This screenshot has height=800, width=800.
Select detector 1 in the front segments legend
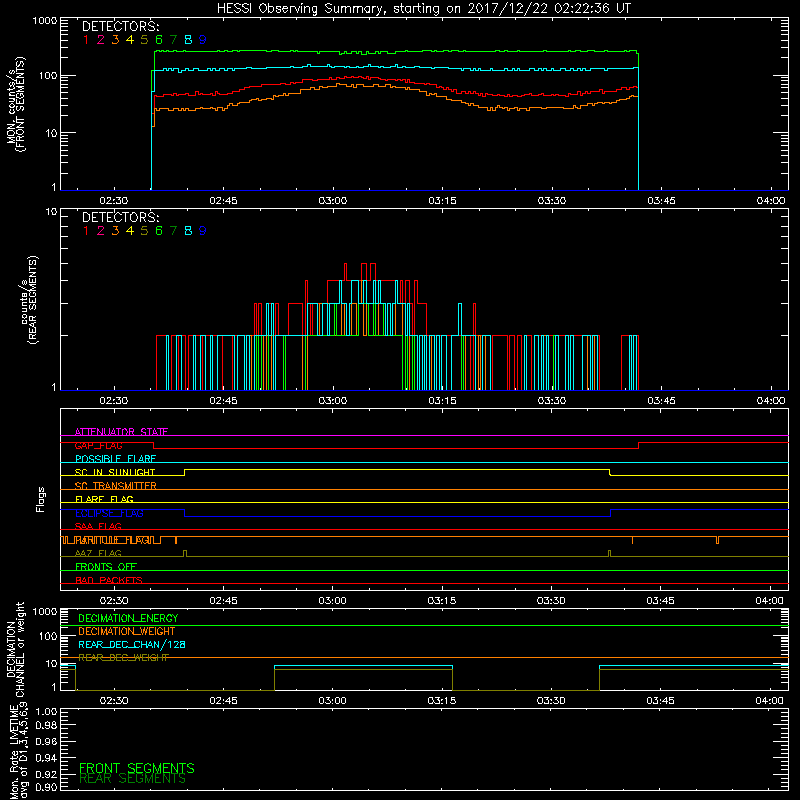tap(86, 40)
